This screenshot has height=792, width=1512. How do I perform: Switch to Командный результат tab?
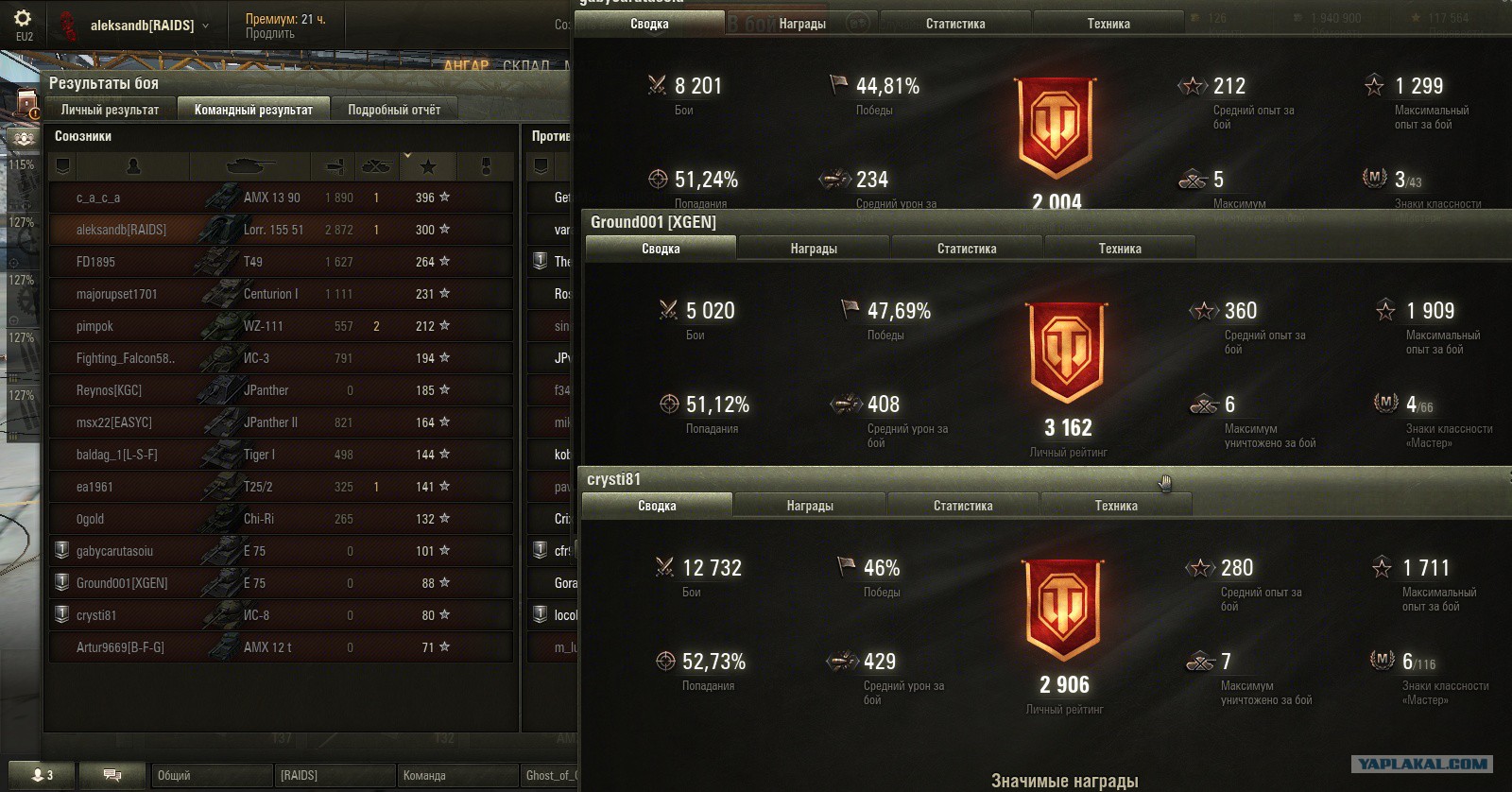pyautogui.click(x=253, y=110)
